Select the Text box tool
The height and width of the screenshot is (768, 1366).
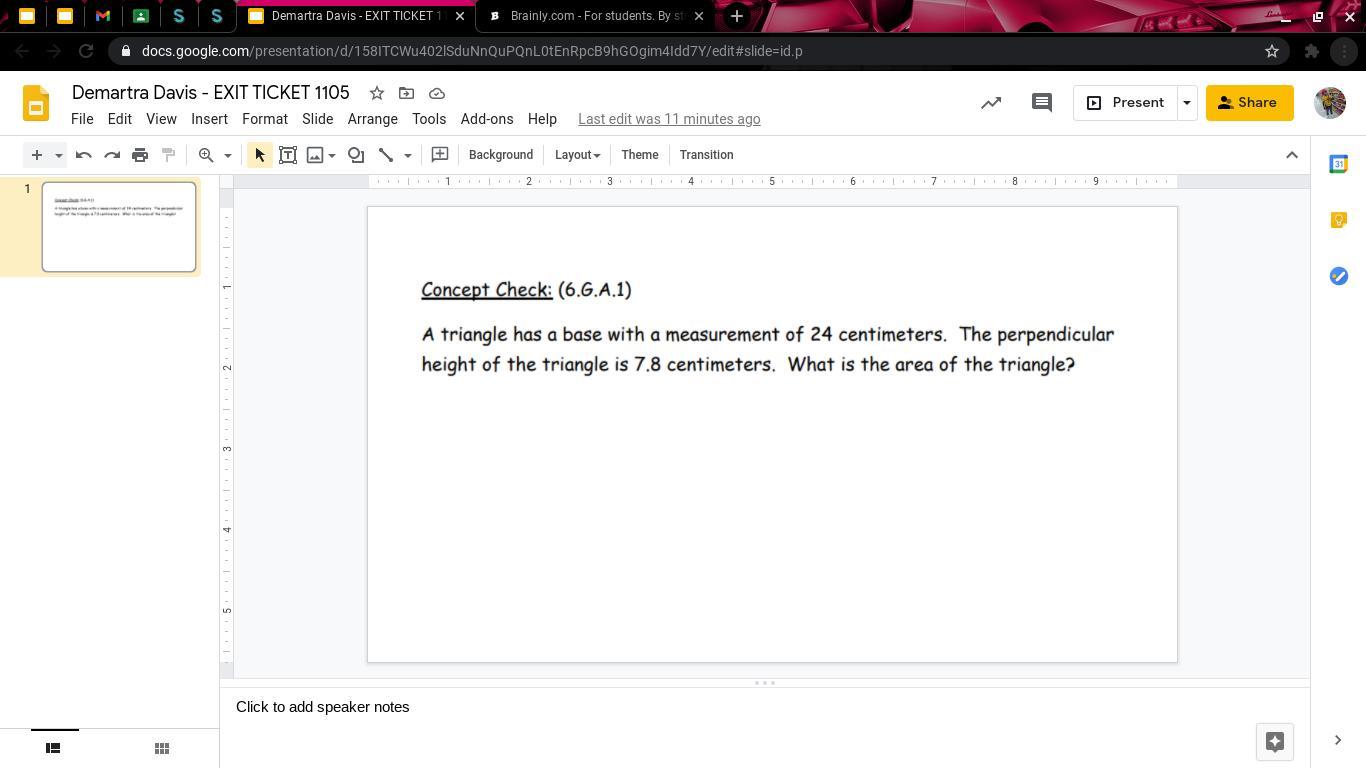coord(288,155)
